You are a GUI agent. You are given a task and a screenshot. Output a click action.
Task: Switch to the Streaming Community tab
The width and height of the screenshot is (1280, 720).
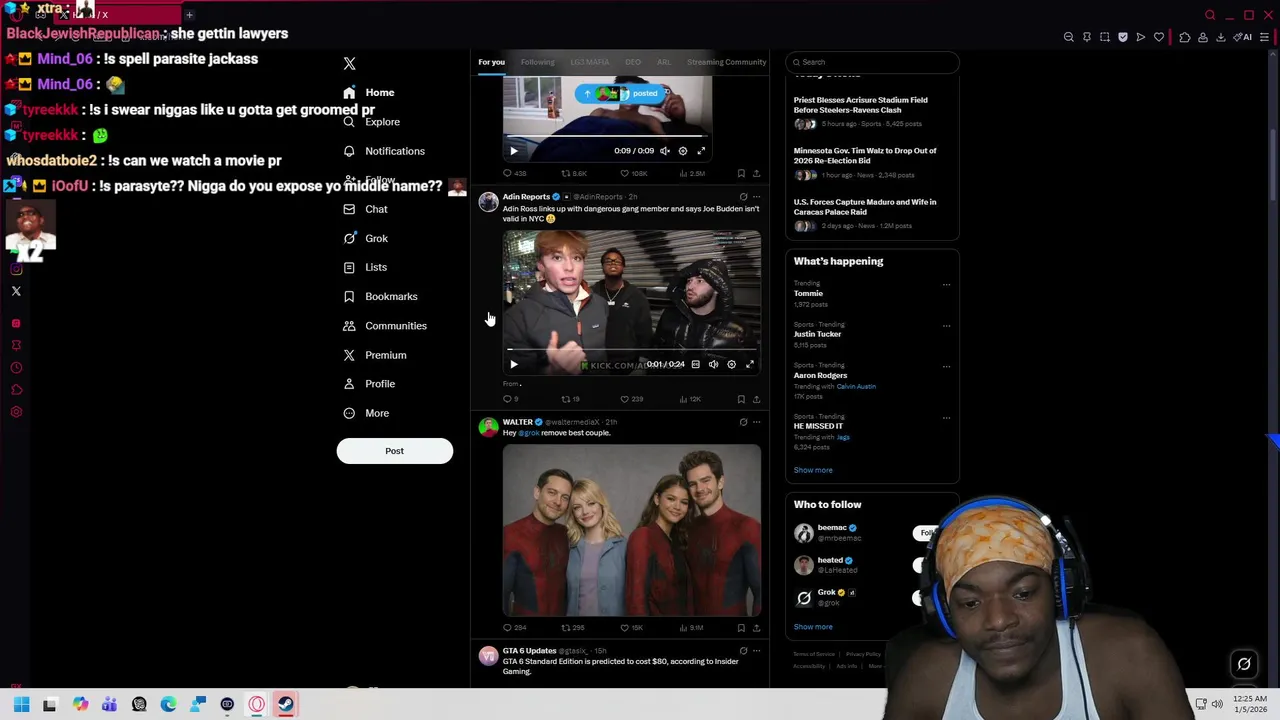pyautogui.click(x=726, y=62)
